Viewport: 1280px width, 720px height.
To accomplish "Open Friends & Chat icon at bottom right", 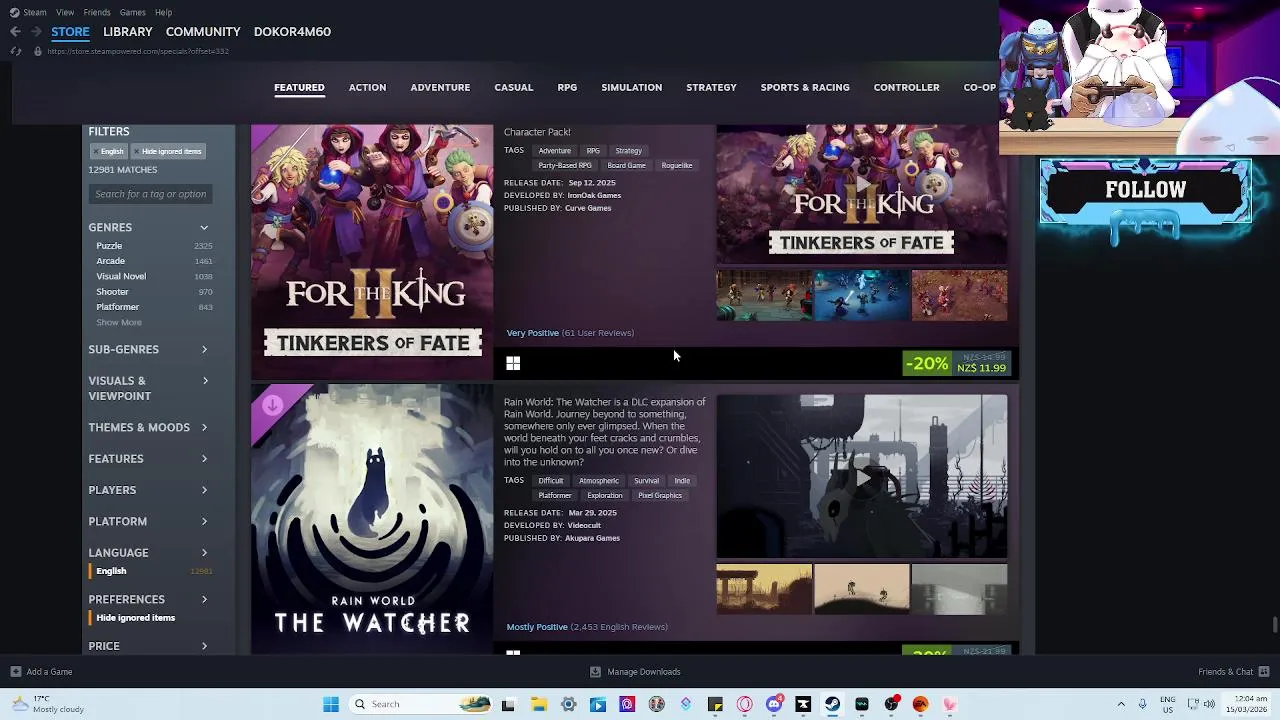I will (x=1264, y=672).
